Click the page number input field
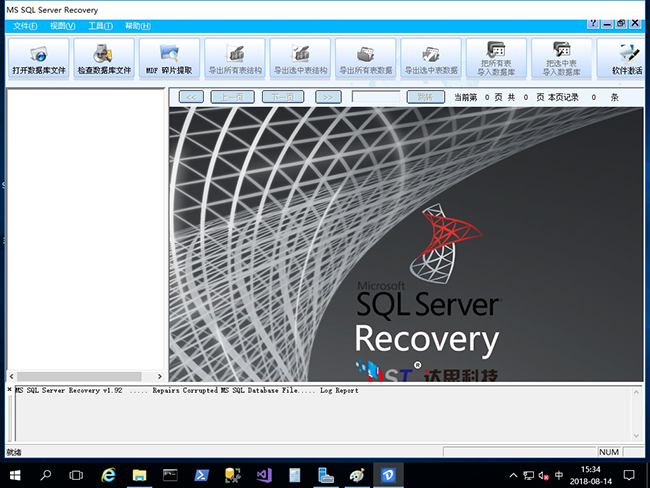Screen dimensions: 650x488 tap(375, 97)
